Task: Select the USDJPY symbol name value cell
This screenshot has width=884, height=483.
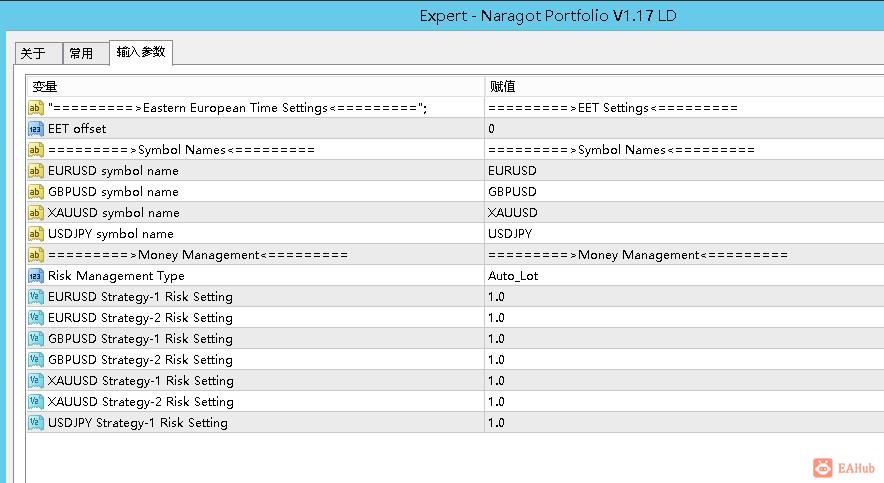Action: (684, 233)
